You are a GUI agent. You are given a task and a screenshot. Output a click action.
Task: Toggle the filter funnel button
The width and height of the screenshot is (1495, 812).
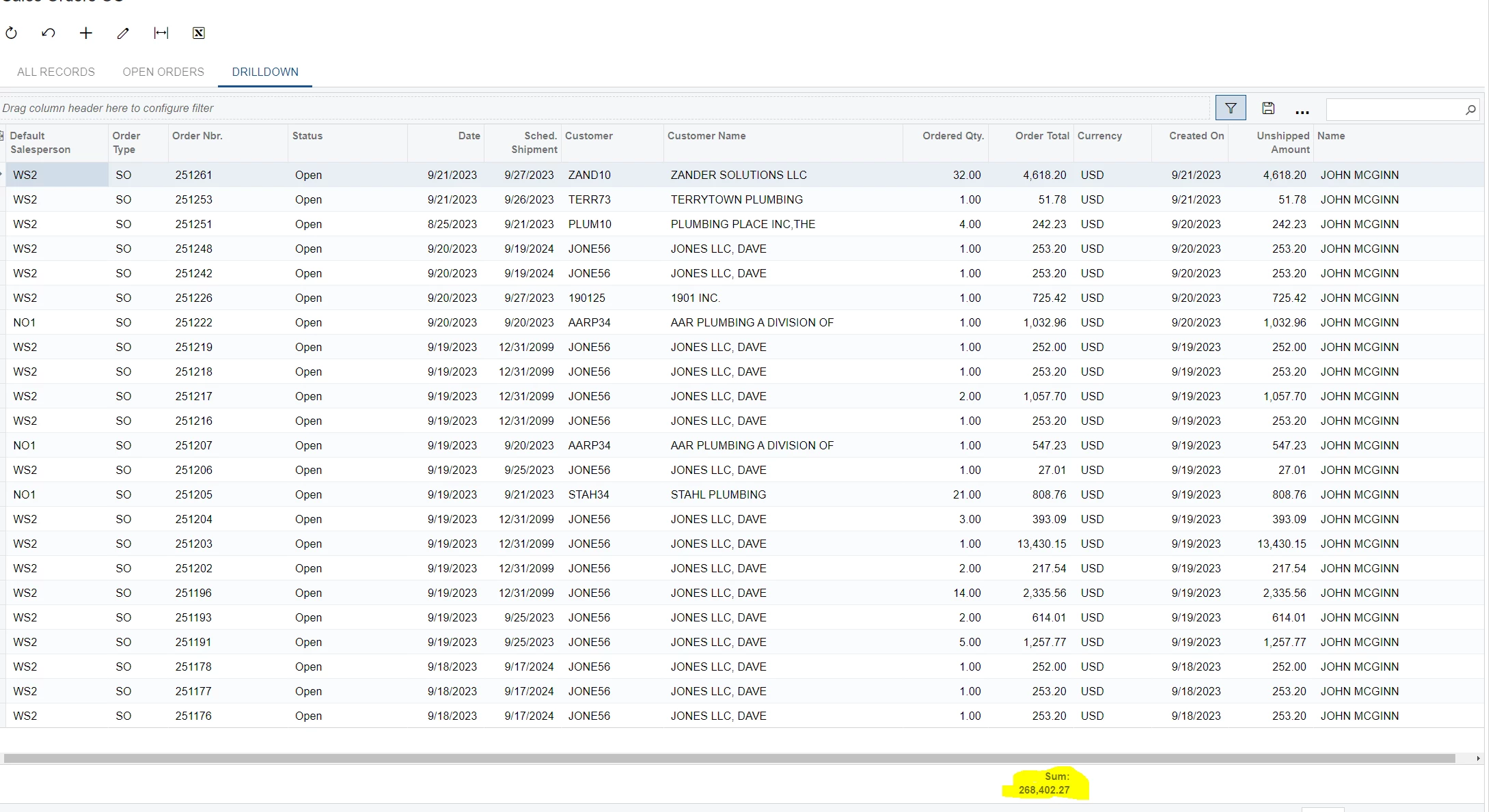(1230, 108)
